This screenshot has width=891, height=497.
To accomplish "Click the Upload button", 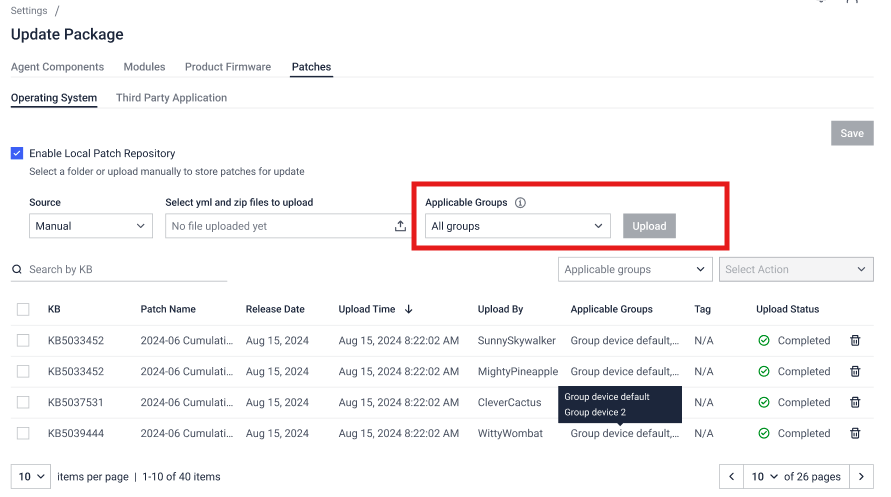I will click(649, 227).
